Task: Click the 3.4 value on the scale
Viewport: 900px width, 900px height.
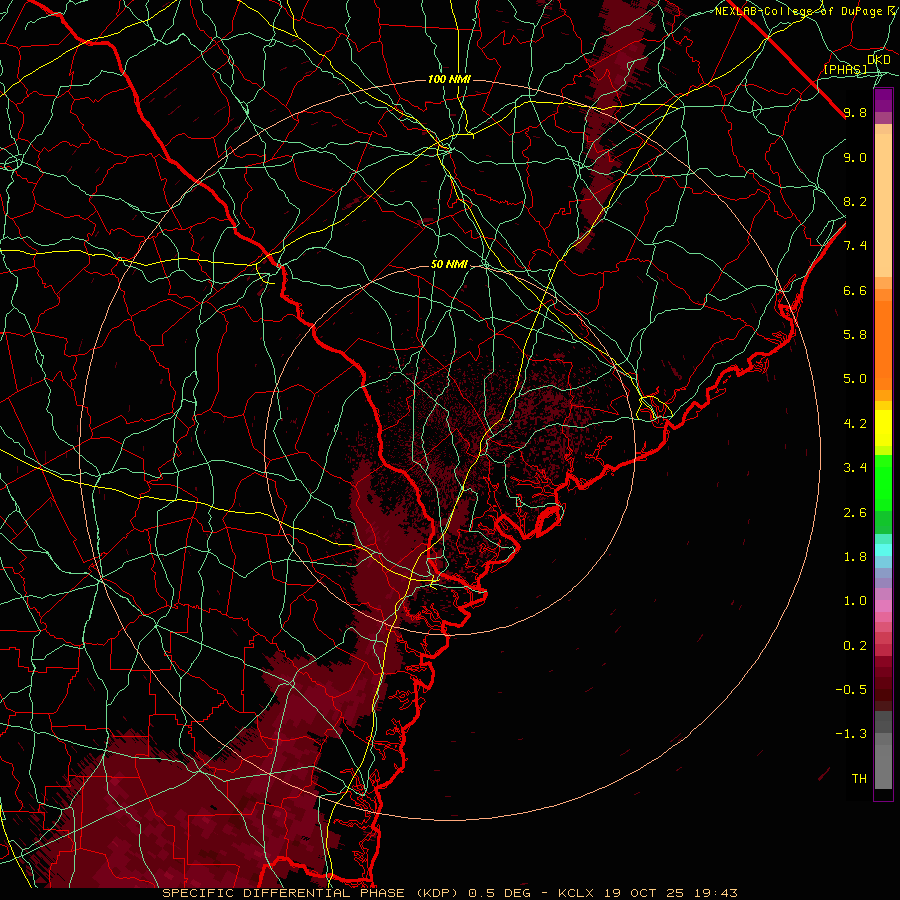Action: coord(855,468)
